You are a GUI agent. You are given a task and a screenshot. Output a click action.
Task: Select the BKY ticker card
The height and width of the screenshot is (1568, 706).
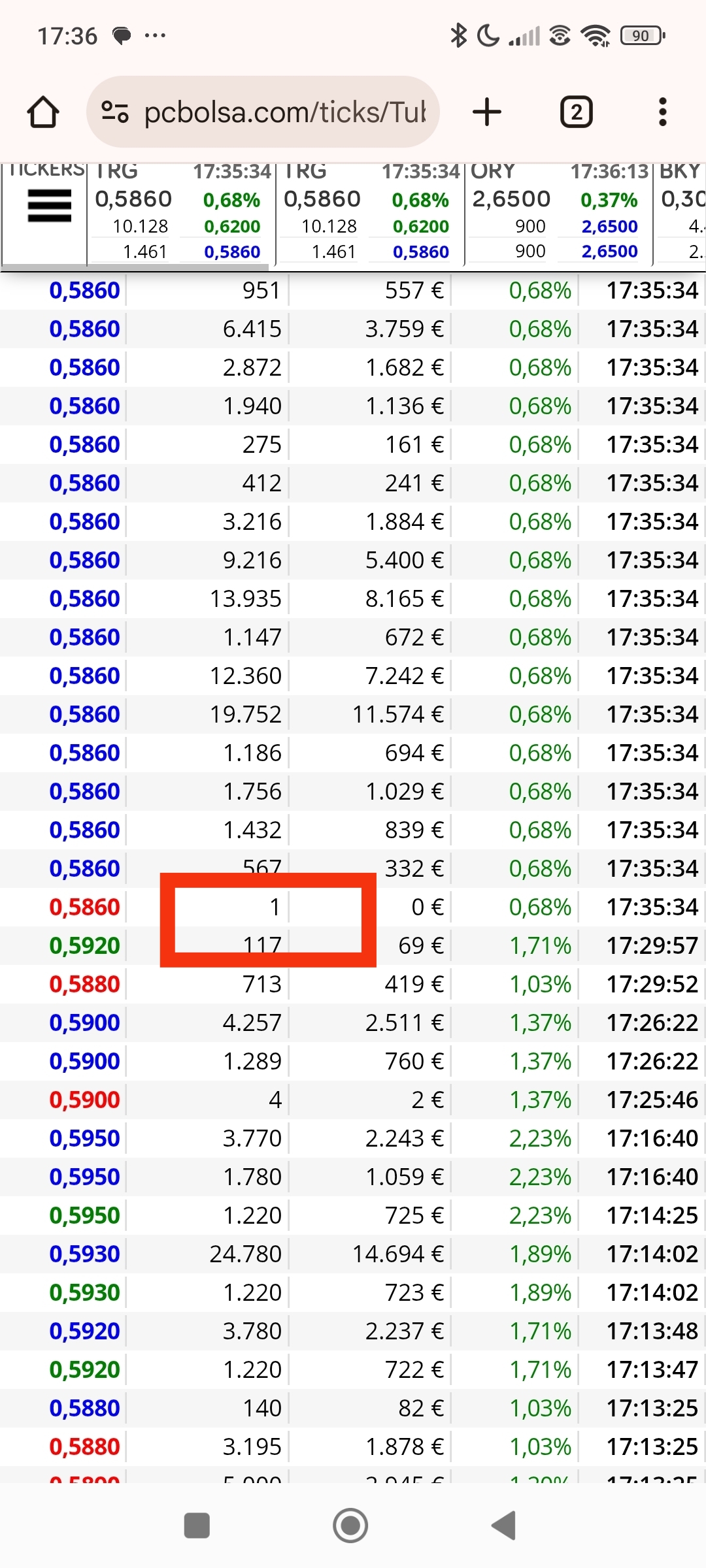[x=681, y=213]
